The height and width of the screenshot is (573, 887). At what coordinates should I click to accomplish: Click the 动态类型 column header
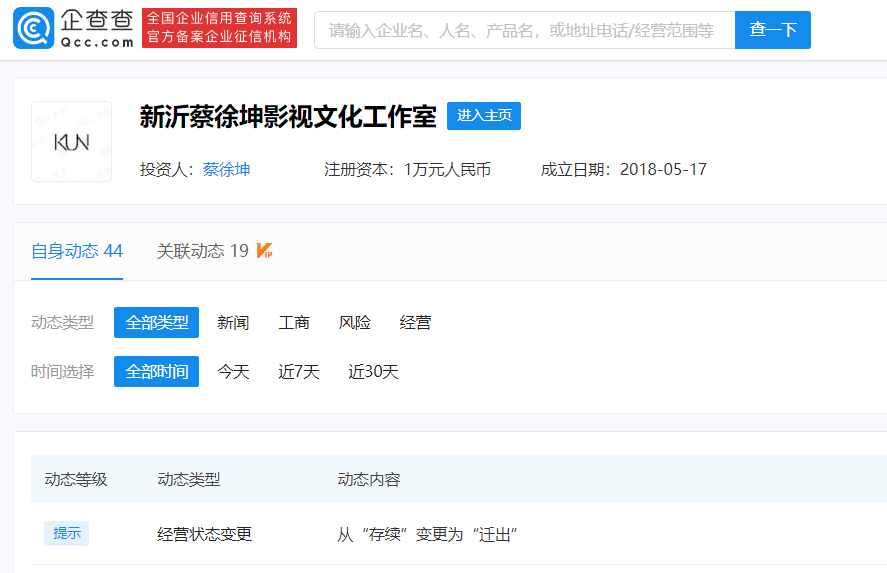tap(188, 480)
